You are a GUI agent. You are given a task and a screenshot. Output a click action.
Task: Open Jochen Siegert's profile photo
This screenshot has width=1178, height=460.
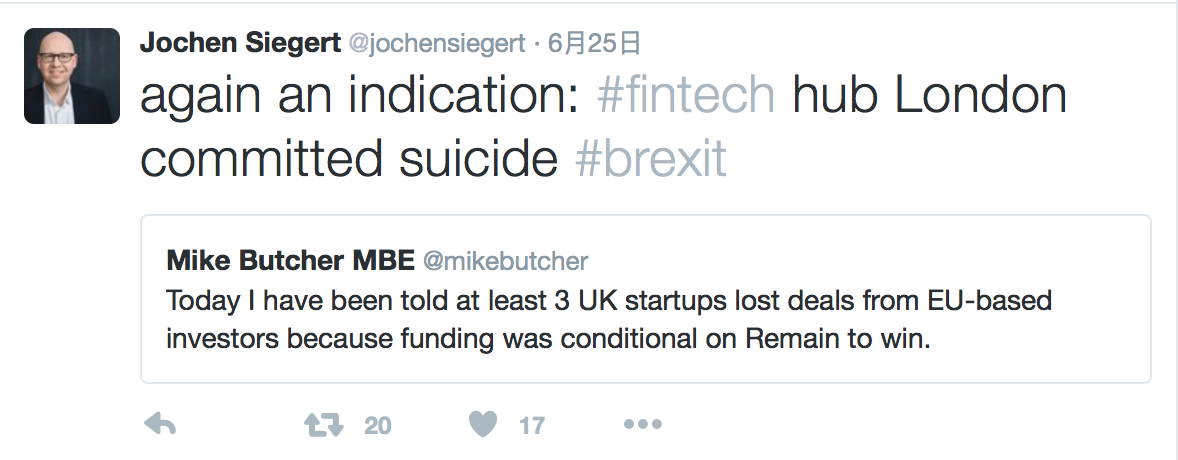pos(72,76)
